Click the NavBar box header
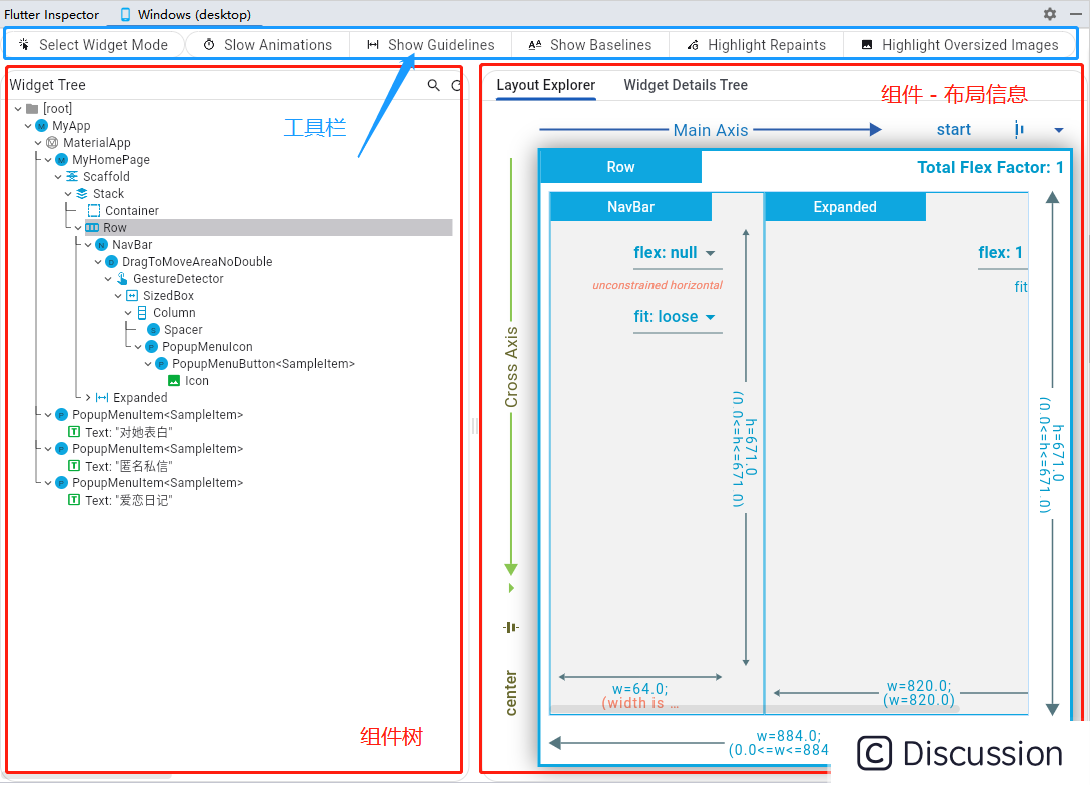 coord(631,207)
